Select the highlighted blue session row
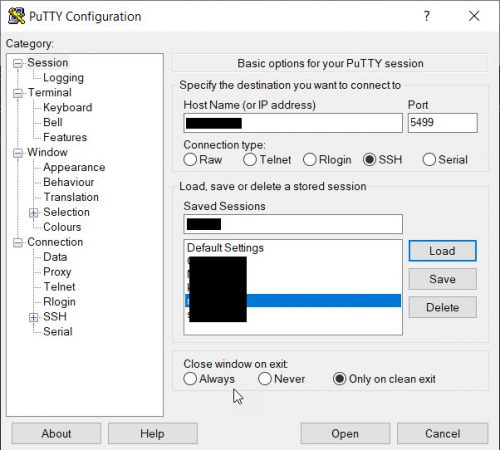 293,300
